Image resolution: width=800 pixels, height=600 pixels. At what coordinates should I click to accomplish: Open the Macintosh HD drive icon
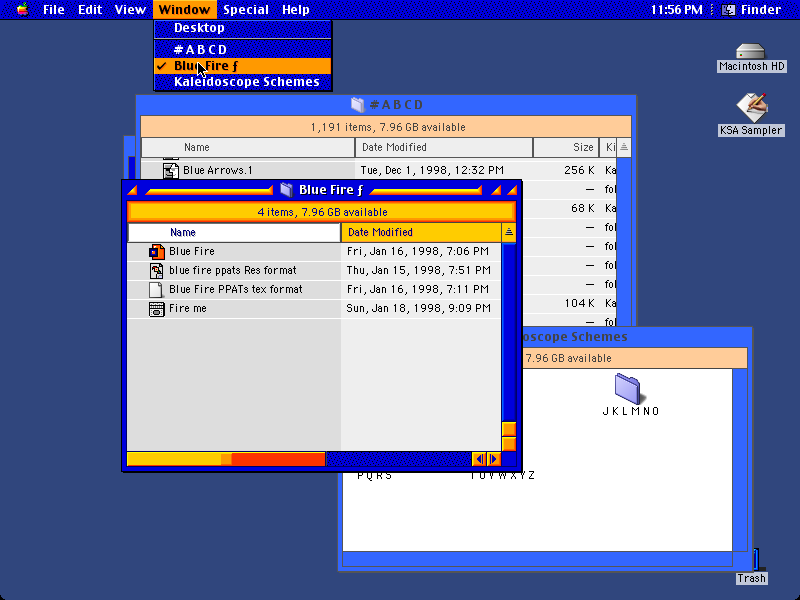(x=751, y=52)
